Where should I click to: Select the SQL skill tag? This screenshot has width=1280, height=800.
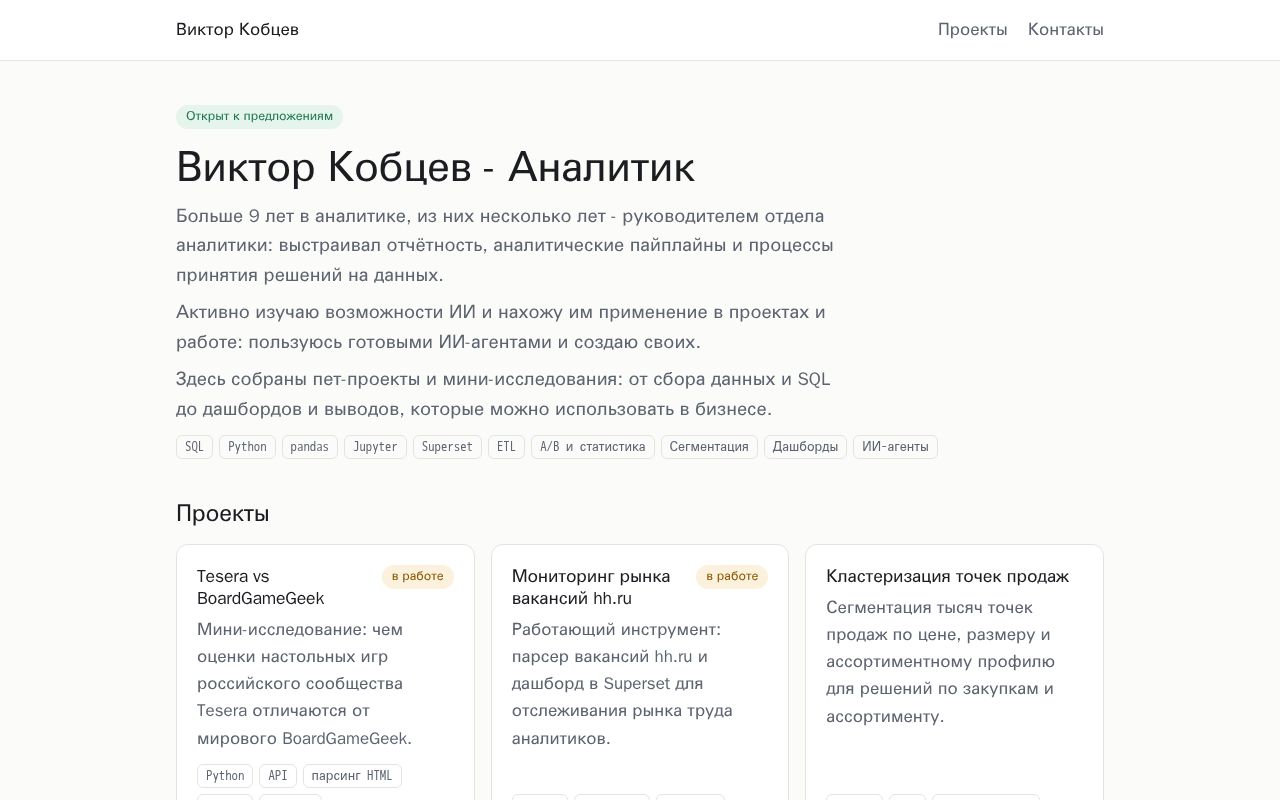194,447
